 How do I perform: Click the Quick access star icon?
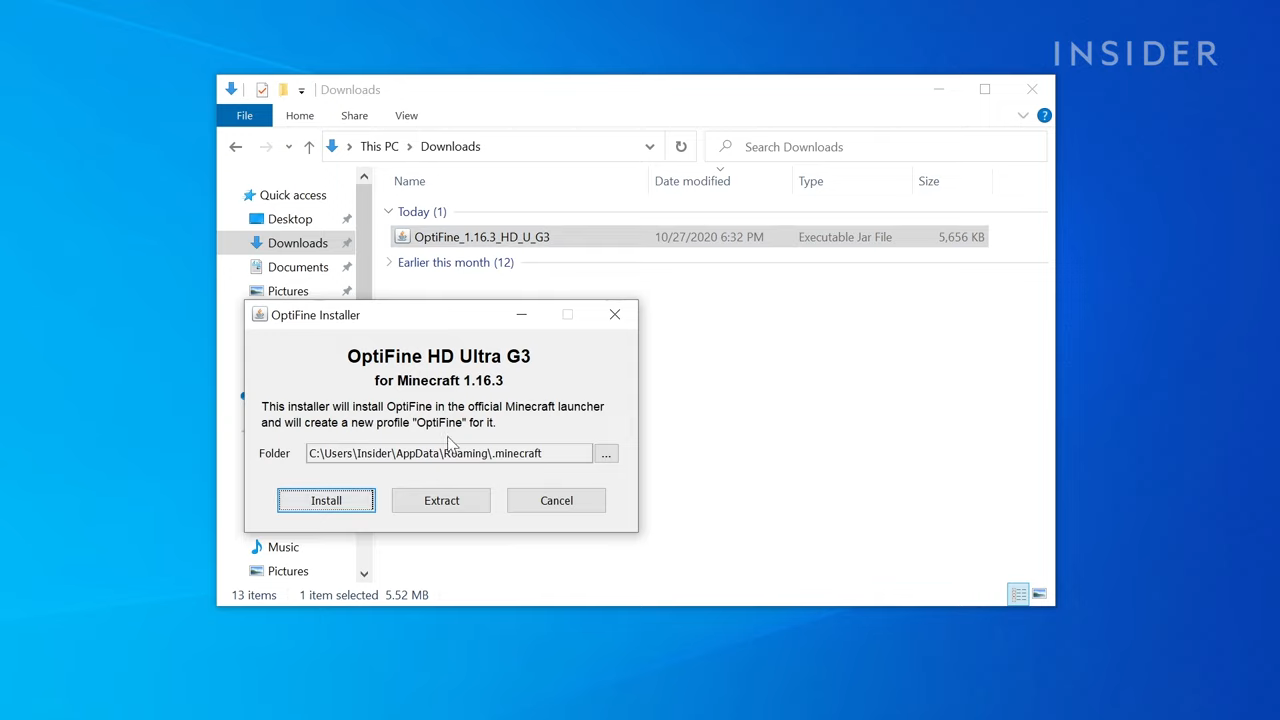tap(249, 195)
